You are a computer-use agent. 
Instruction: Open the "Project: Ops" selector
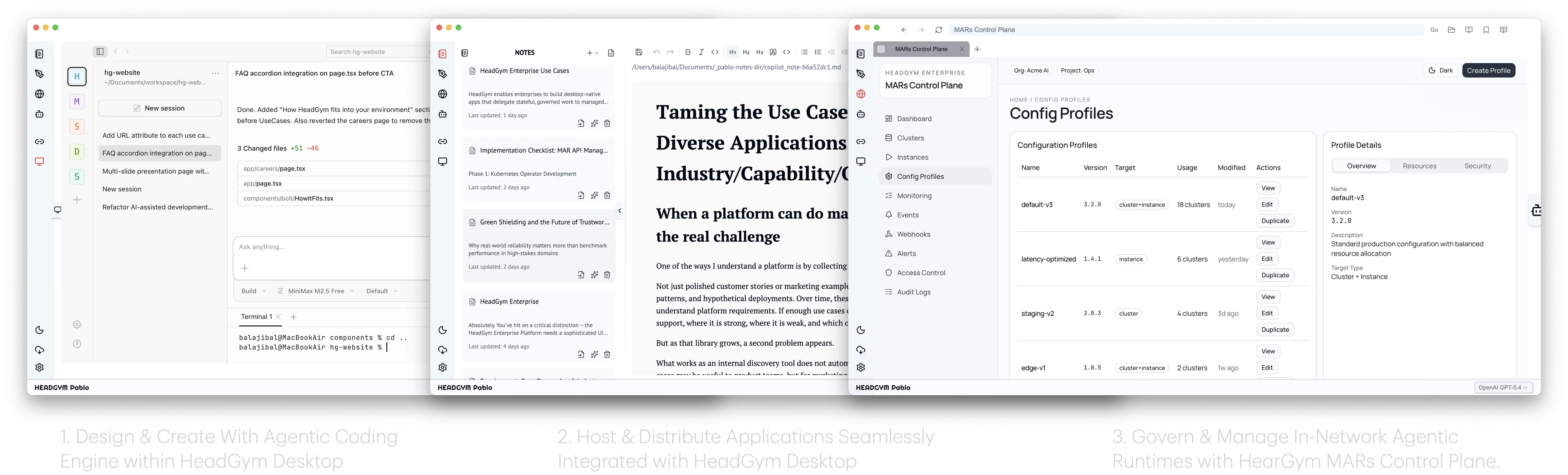[1077, 71]
